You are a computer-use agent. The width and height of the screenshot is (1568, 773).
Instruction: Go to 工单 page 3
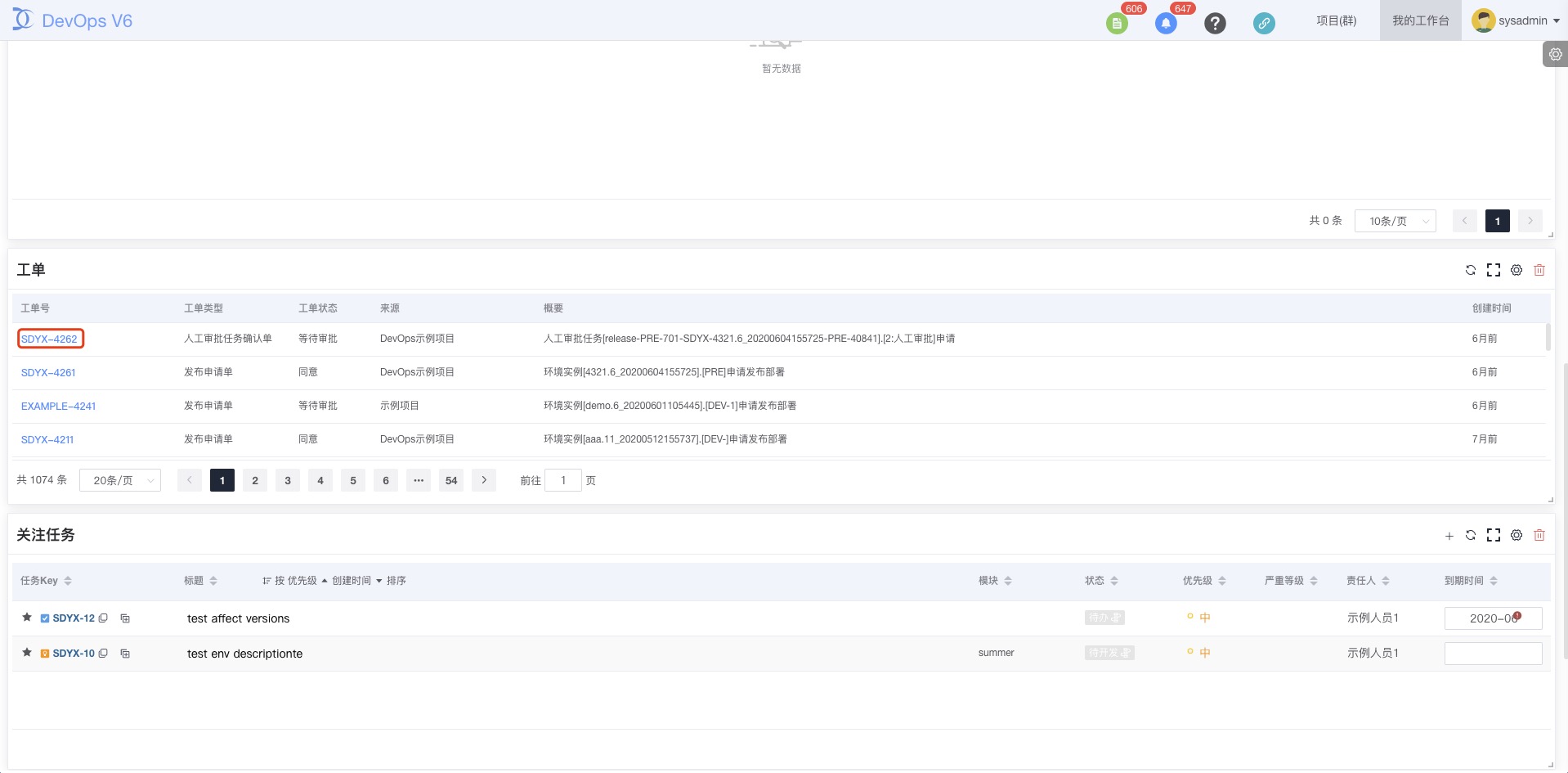[x=288, y=480]
